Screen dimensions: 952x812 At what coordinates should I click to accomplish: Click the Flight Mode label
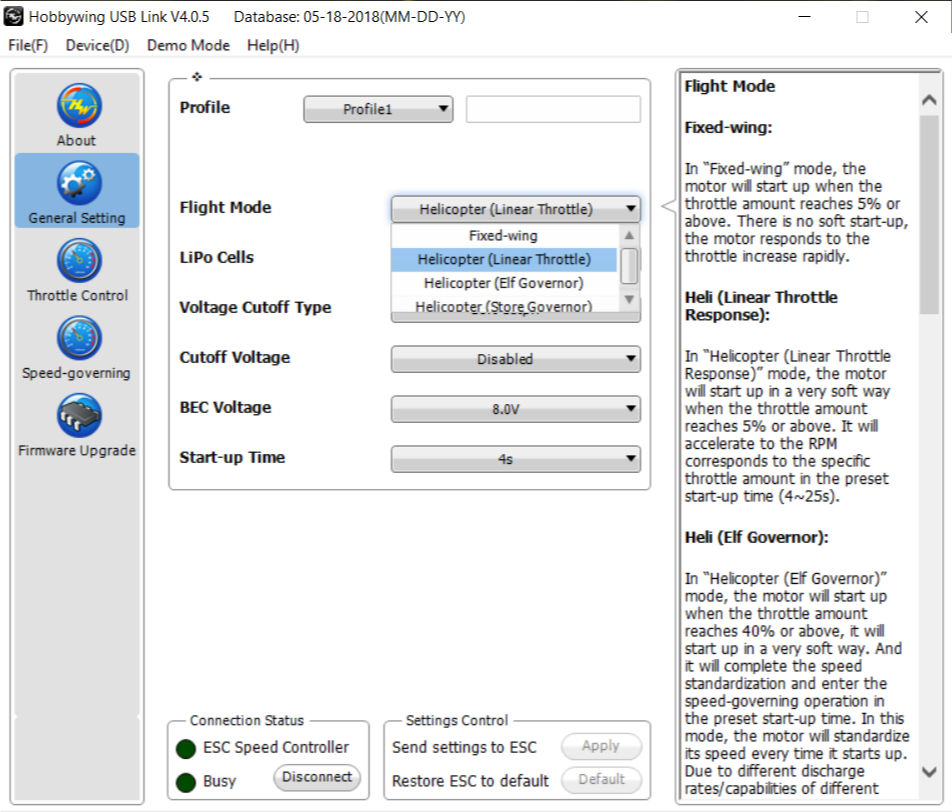(x=225, y=208)
